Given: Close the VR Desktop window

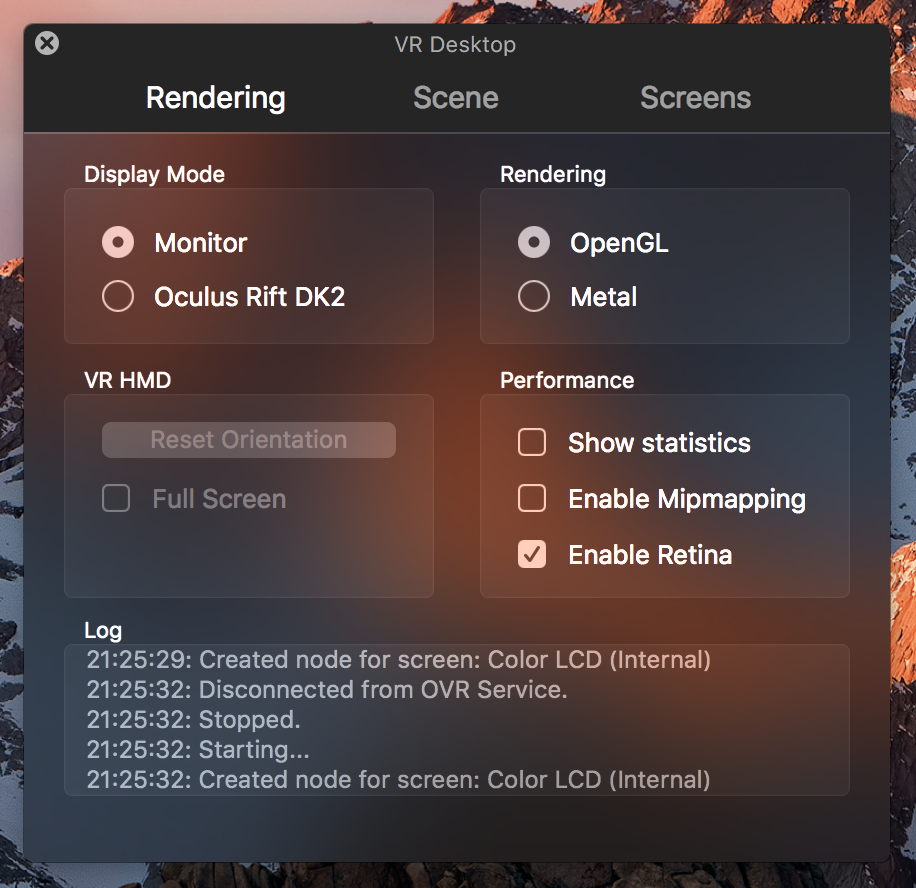Looking at the screenshot, I should [47, 43].
